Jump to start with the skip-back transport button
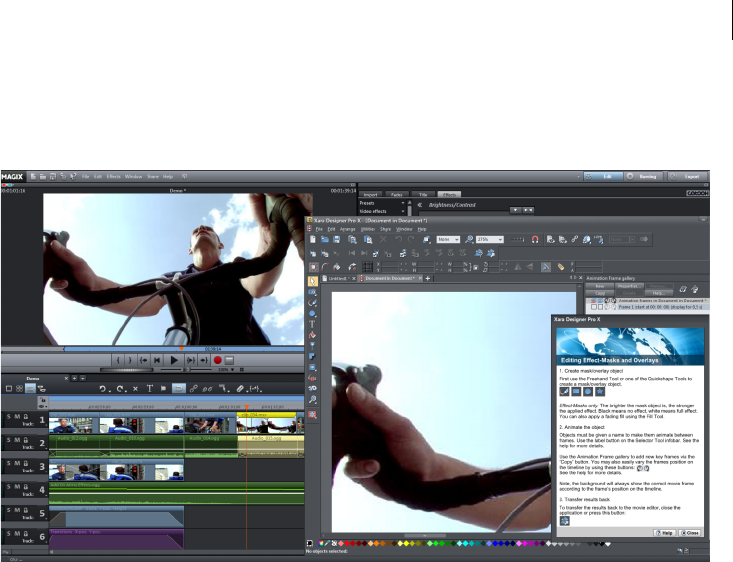The image size is (733, 562). 157,360
